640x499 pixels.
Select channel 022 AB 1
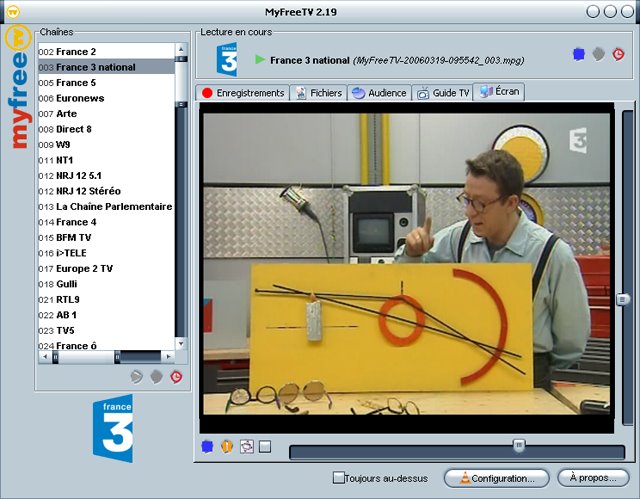tap(106, 315)
